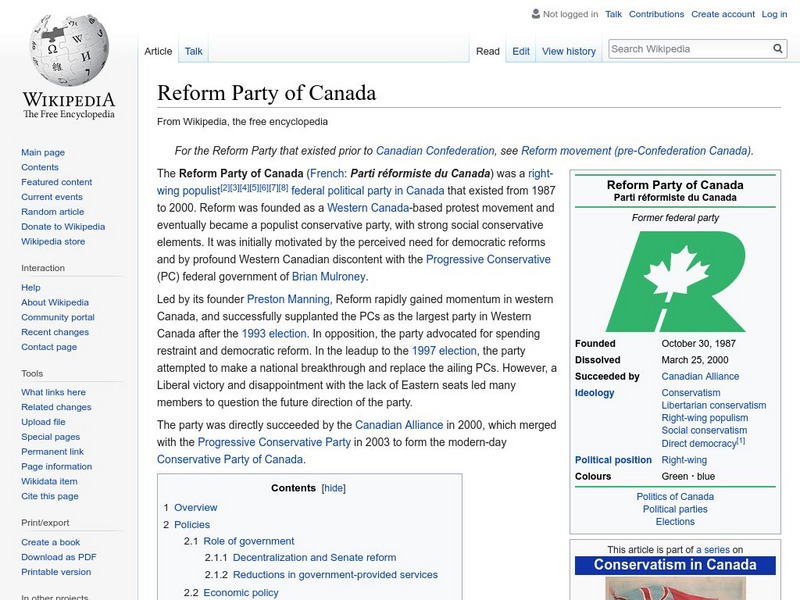The width and height of the screenshot is (800, 600).
Task: Switch to the Edit tab
Action: click(x=520, y=51)
